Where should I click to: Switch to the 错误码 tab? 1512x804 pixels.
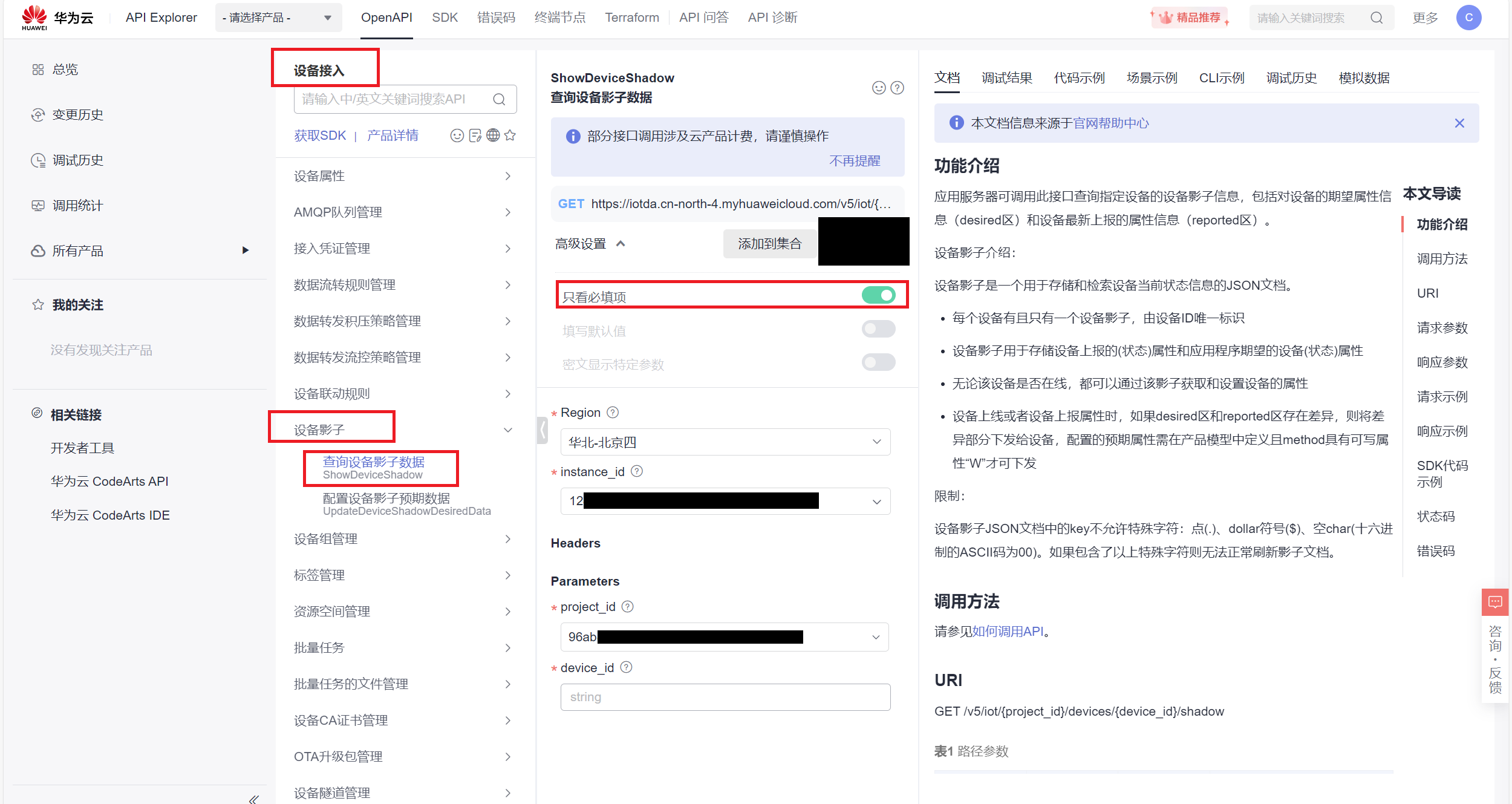[x=496, y=18]
